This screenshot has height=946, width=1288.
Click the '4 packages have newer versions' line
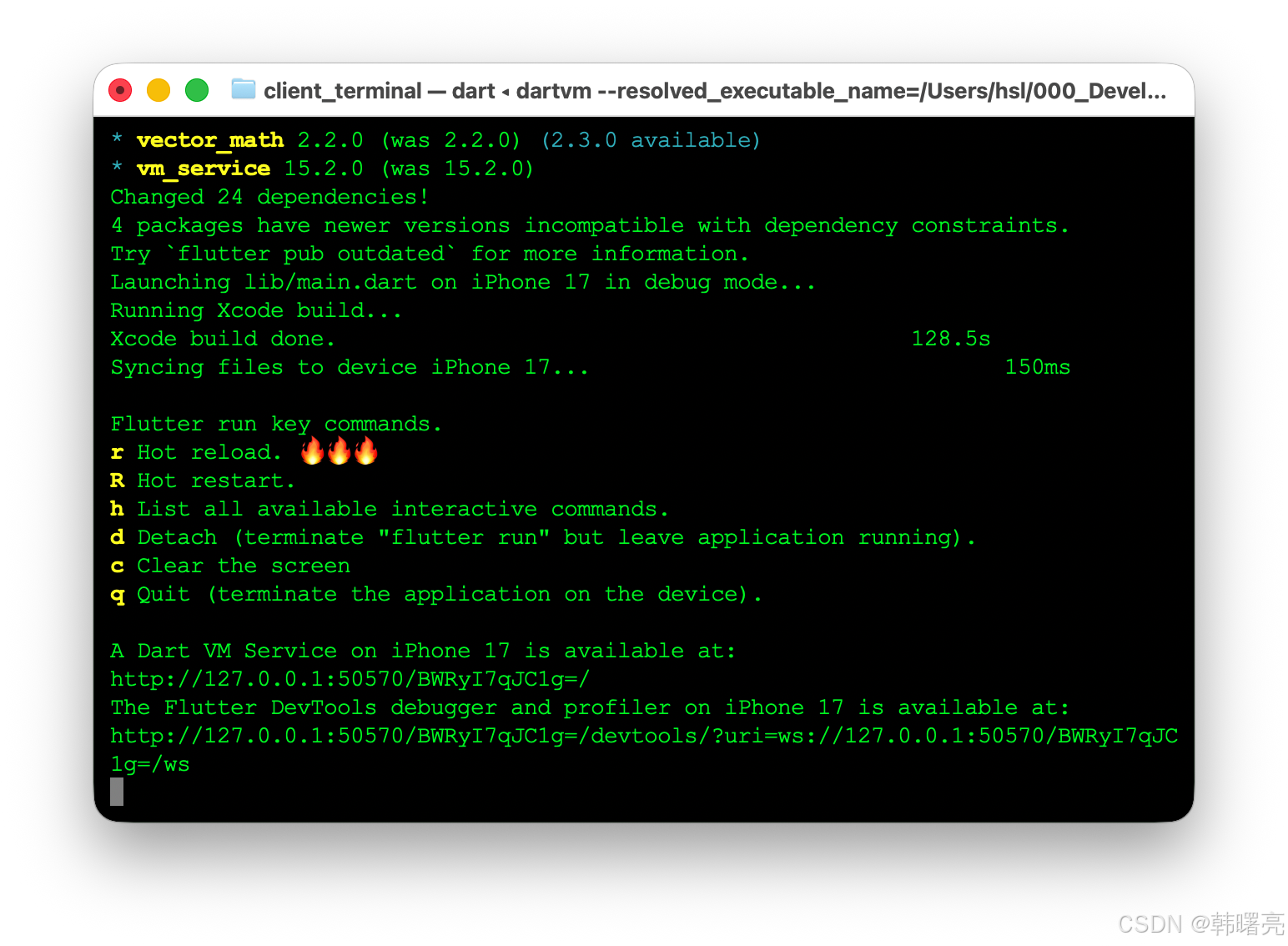590,225
